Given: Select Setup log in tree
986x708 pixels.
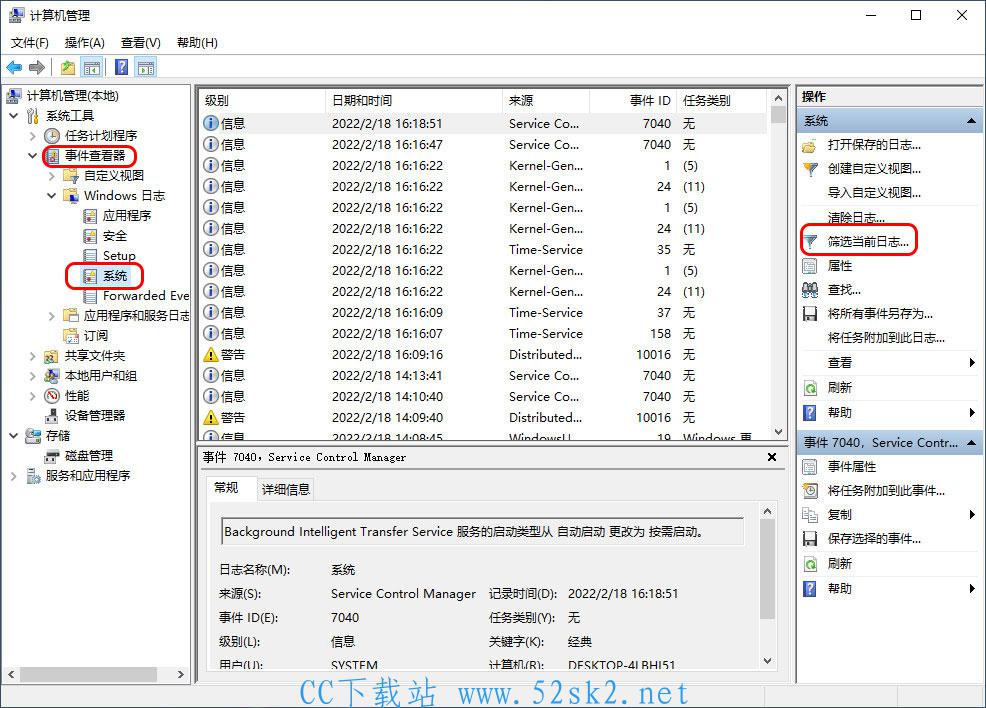Looking at the screenshot, I should point(119,255).
